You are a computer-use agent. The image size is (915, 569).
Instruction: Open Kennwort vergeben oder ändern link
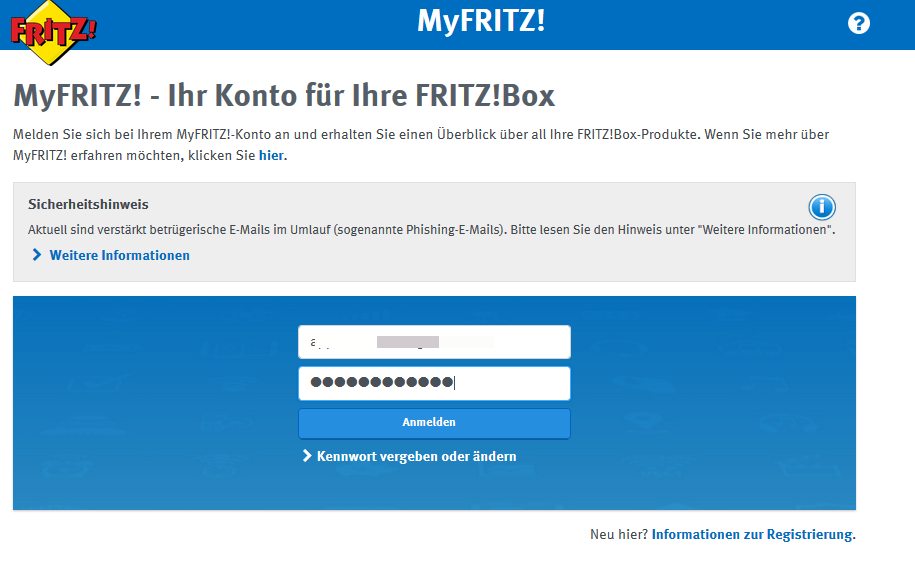click(416, 456)
